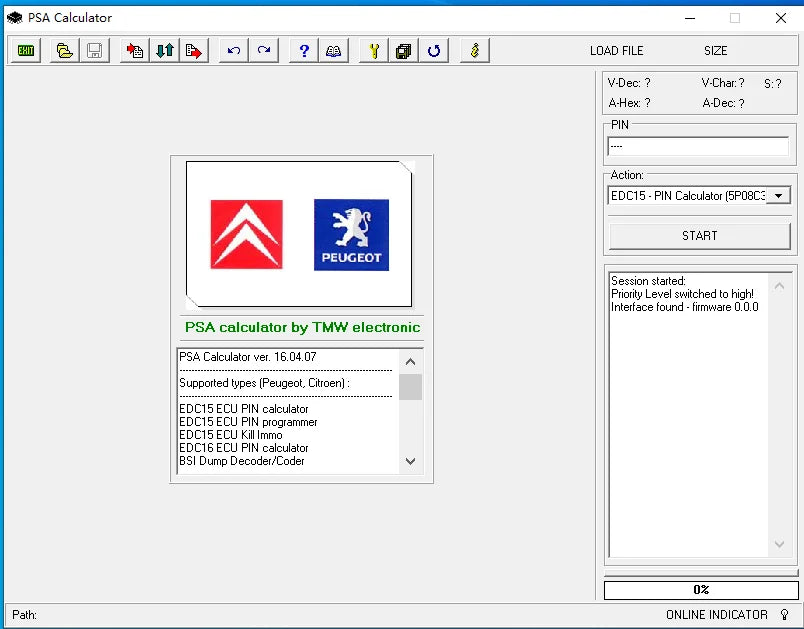Click the redo arrow icon
Image resolution: width=804 pixels, height=629 pixels.
pos(264,51)
